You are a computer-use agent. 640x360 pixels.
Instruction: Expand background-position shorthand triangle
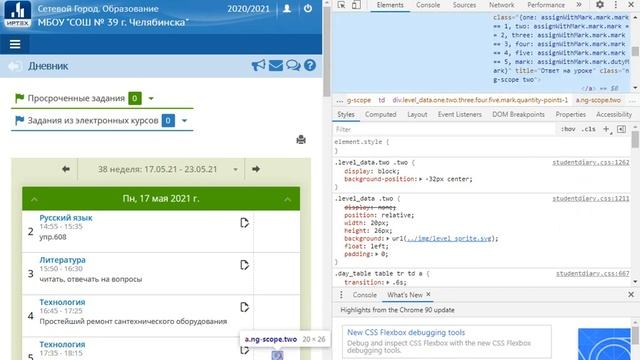tap(421, 179)
